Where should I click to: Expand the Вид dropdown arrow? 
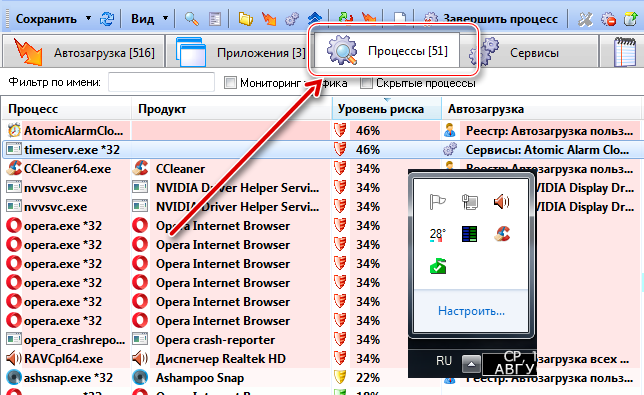click(166, 19)
